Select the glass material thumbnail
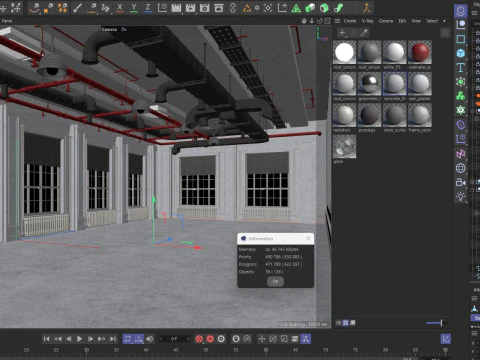480x360 pixels. [344, 146]
